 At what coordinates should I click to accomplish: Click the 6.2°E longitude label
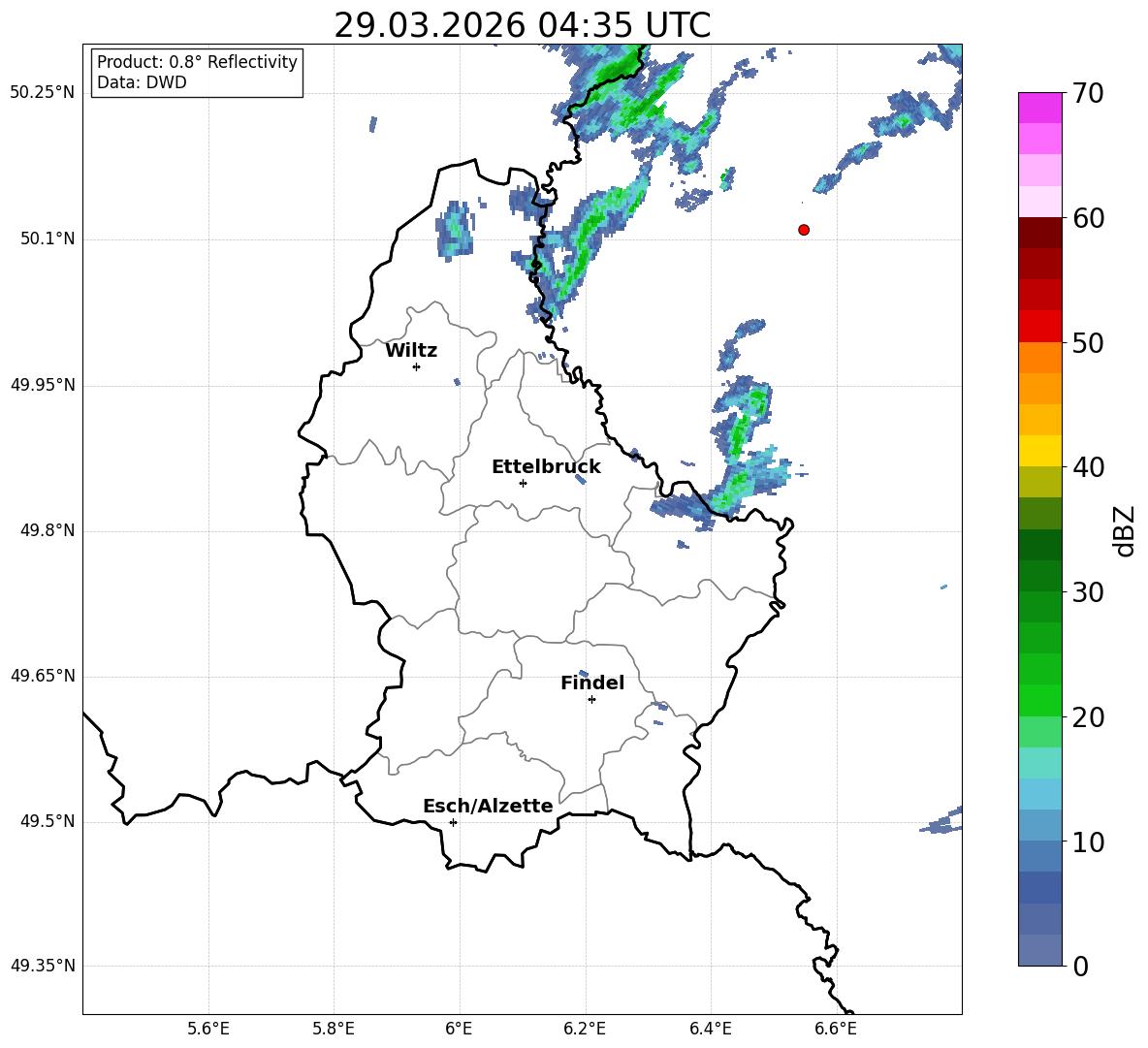tap(585, 1029)
